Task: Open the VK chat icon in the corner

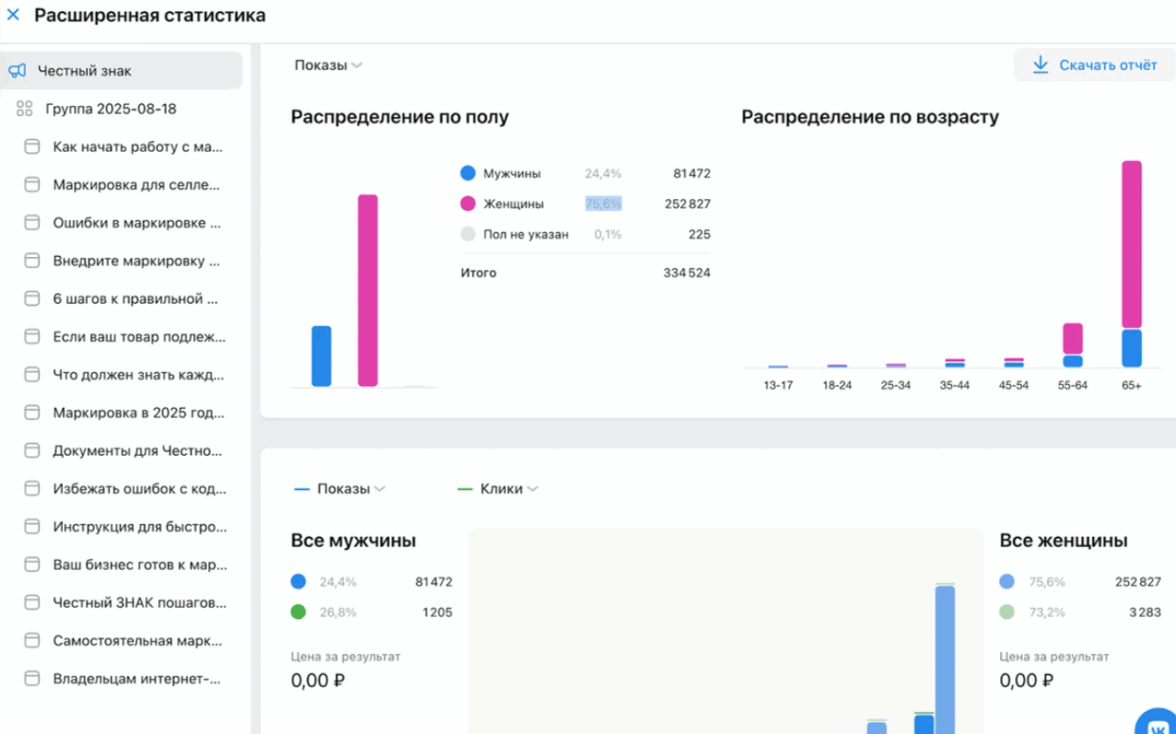Action: (1158, 722)
